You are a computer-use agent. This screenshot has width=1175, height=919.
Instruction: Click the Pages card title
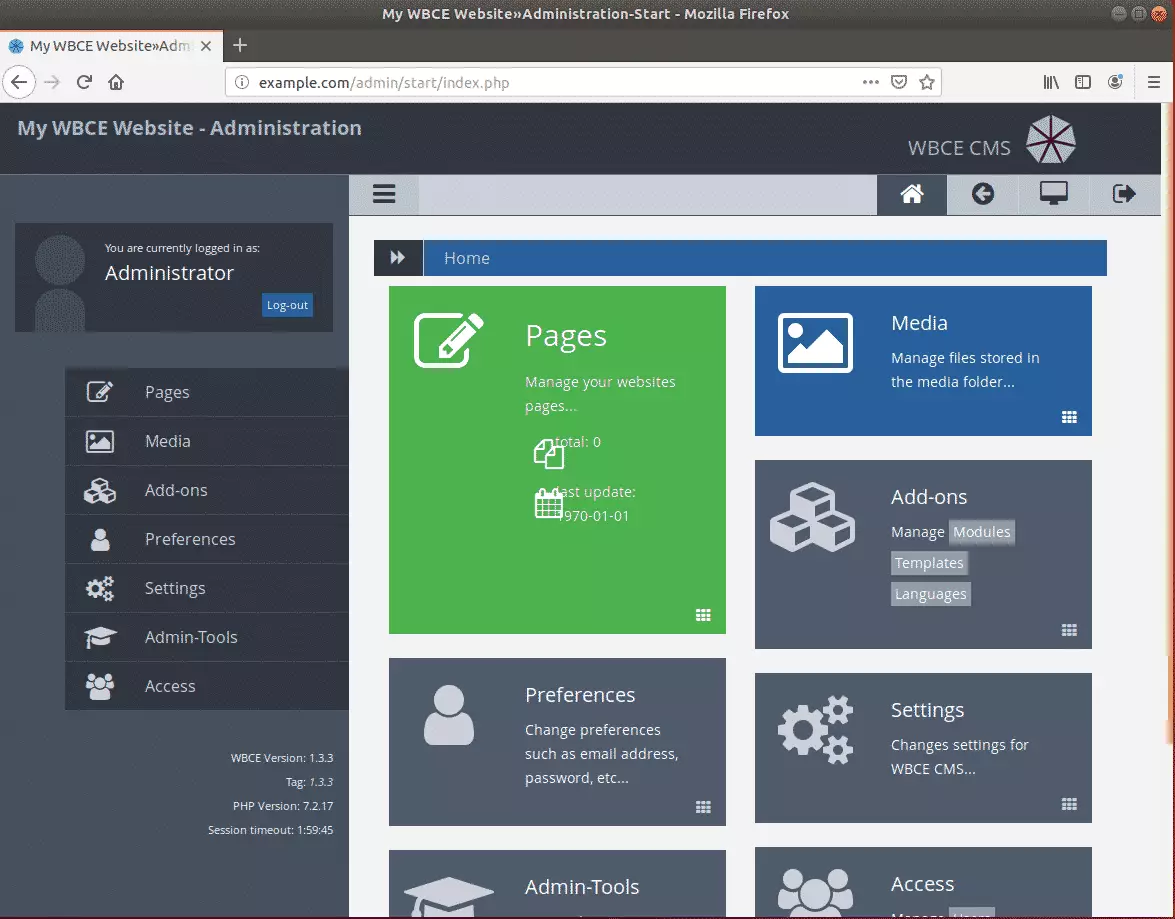(x=566, y=337)
